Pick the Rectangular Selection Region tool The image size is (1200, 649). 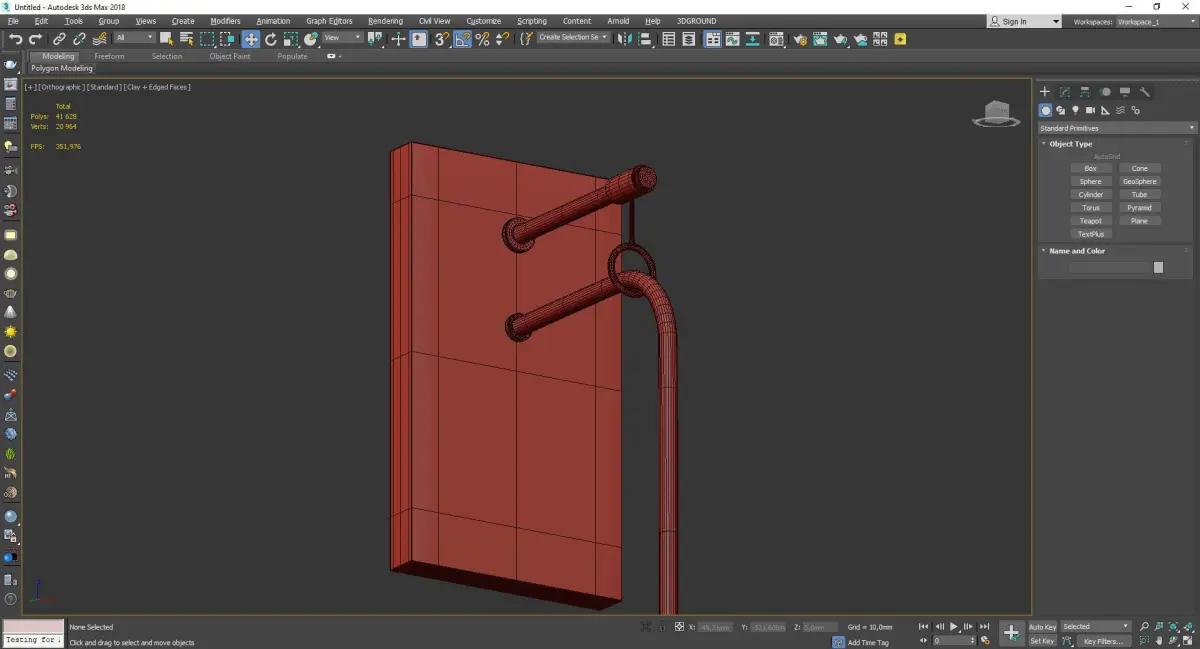coord(207,39)
